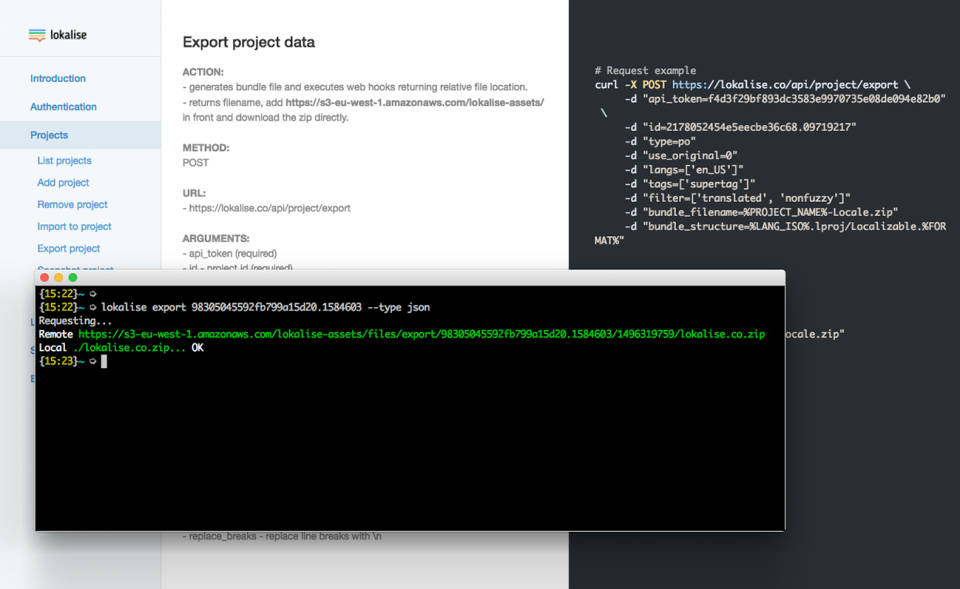Click the bold s3-eu-west-1 assets URL
Screen dimensions: 960x589
coord(414,102)
